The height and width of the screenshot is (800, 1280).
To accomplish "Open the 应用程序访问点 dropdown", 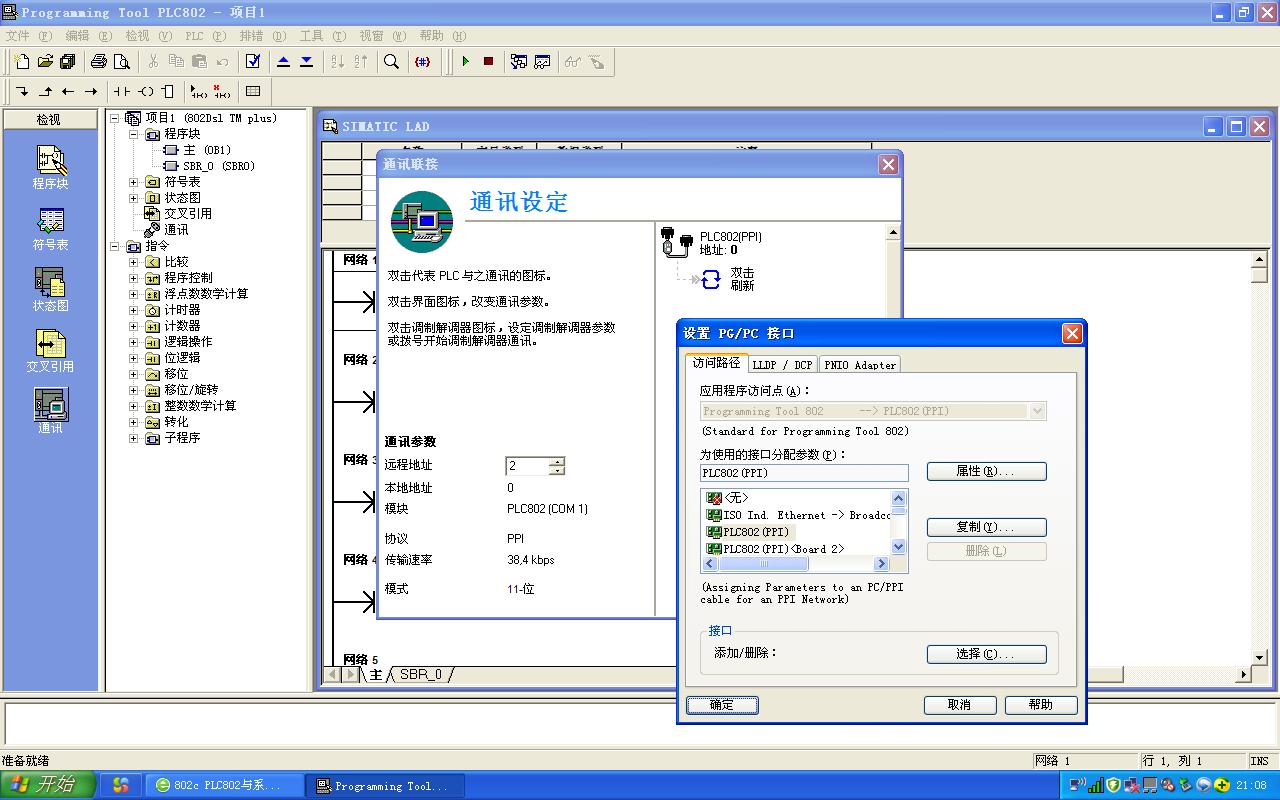I will [x=1037, y=411].
